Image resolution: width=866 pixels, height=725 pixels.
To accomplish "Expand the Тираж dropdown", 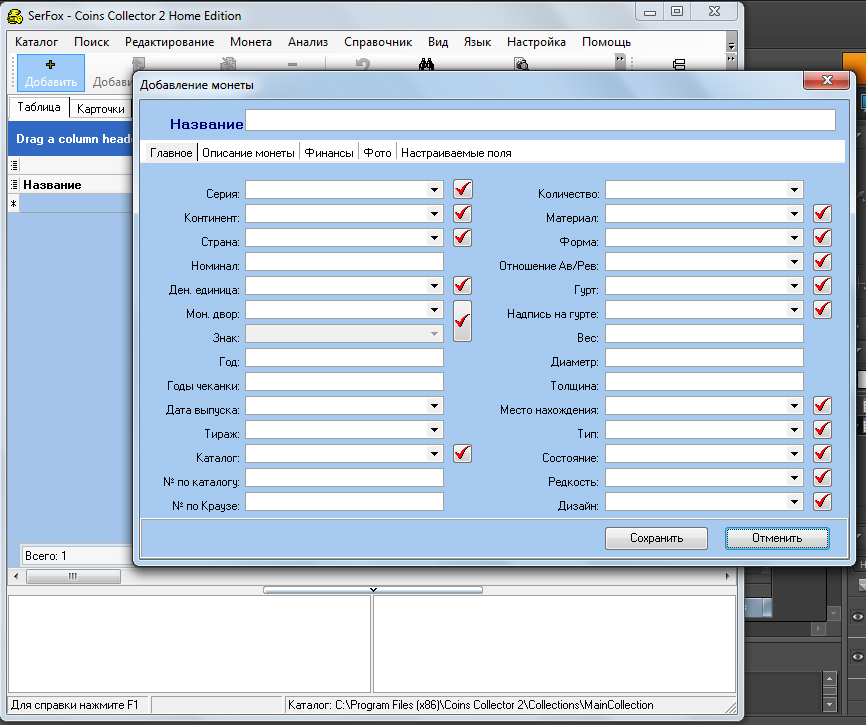I will pos(435,430).
